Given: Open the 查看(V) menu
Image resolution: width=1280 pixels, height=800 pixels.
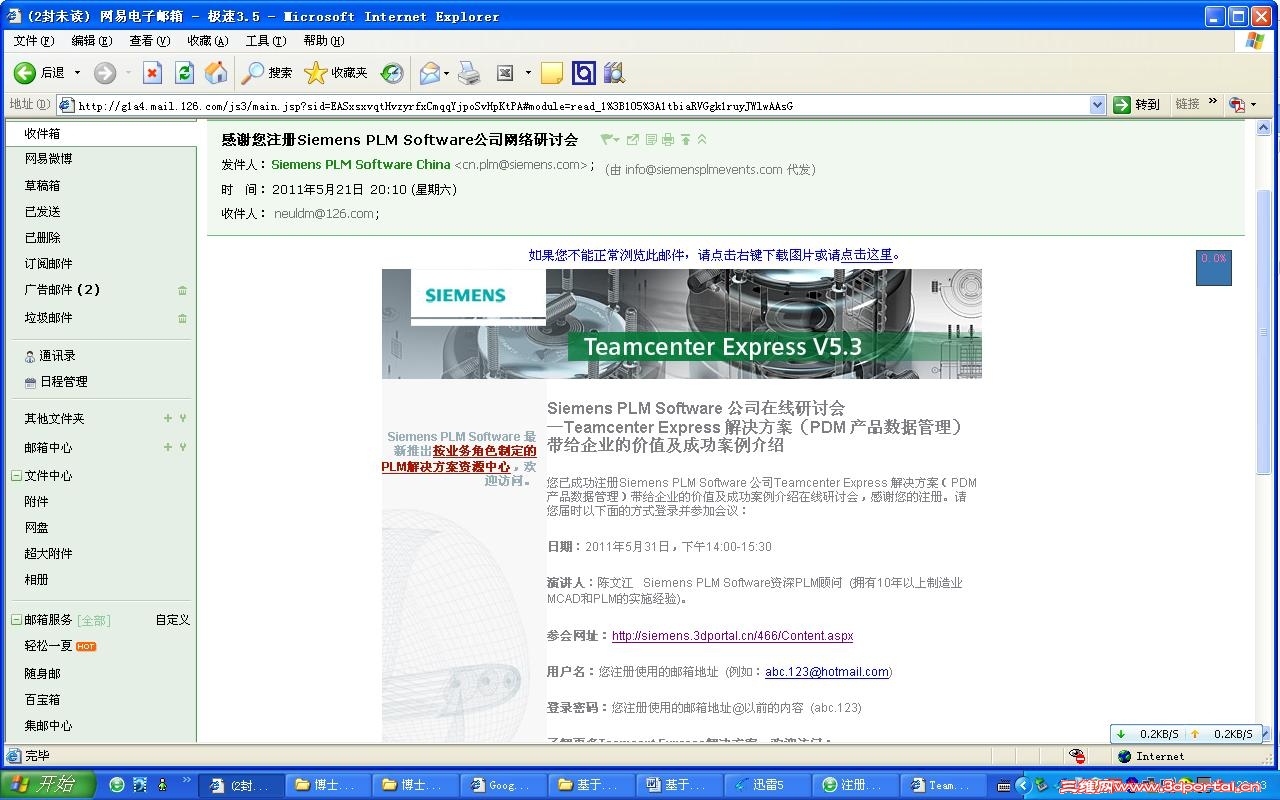Looking at the screenshot, I should click(149, 41).
